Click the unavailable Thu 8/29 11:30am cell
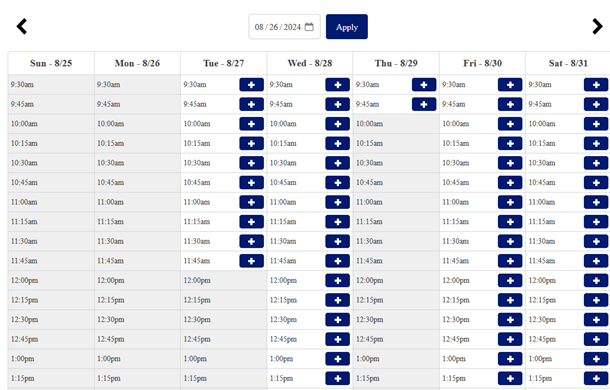Viewport: 610px width, 390px height. point(396,241)
